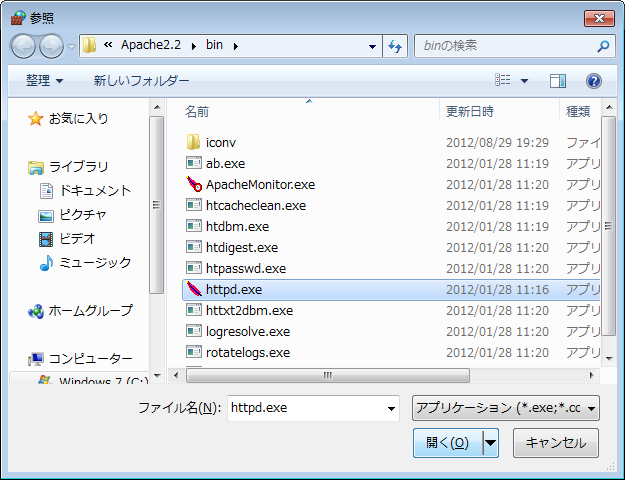Click the file list horizontal scrollbar
Image resolution: width=625 pixels, height=480 pixels.
(328, 376)
